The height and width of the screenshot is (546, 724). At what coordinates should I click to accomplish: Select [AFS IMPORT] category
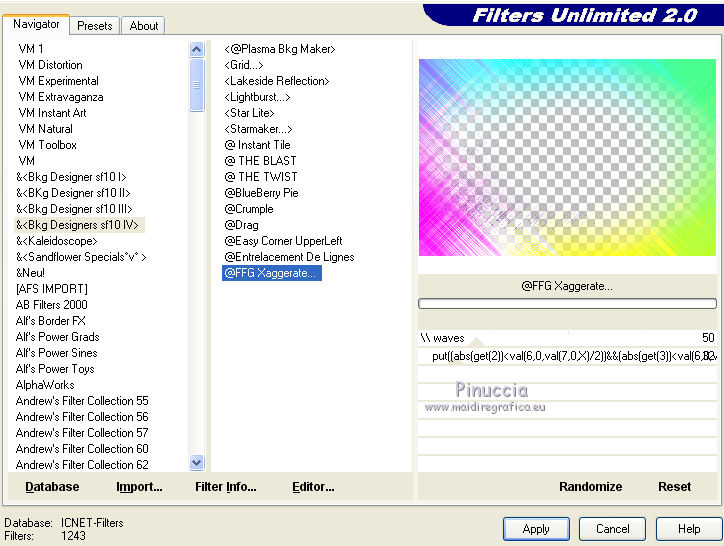[x=51, y=289]
